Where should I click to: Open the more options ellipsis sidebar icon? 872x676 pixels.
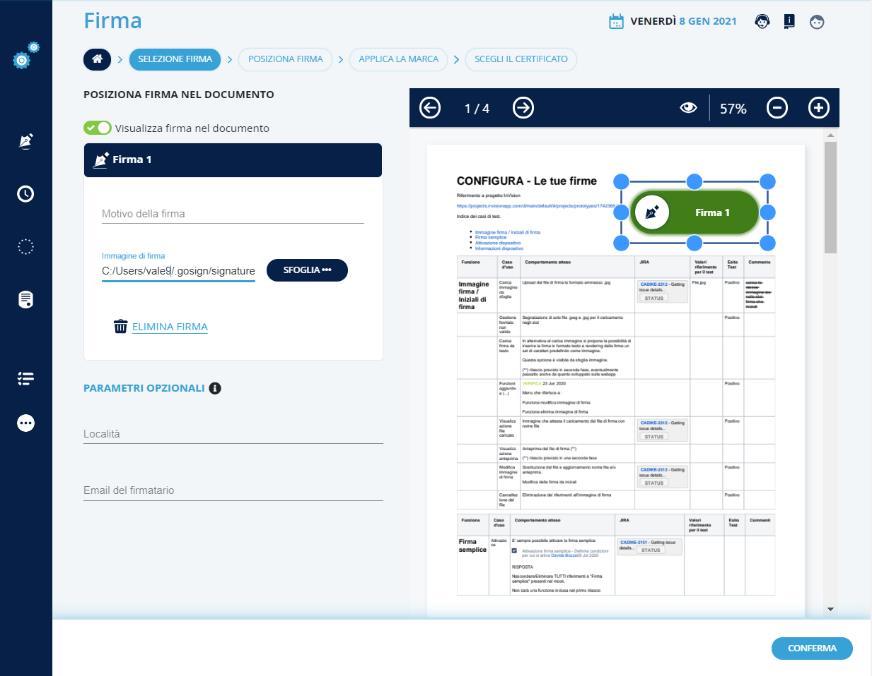click(26, 423)
